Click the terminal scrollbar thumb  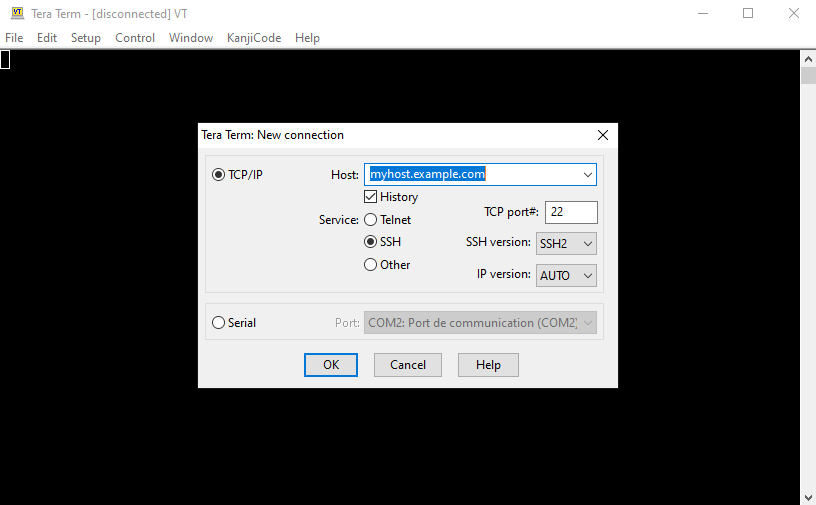pos(808,75)
